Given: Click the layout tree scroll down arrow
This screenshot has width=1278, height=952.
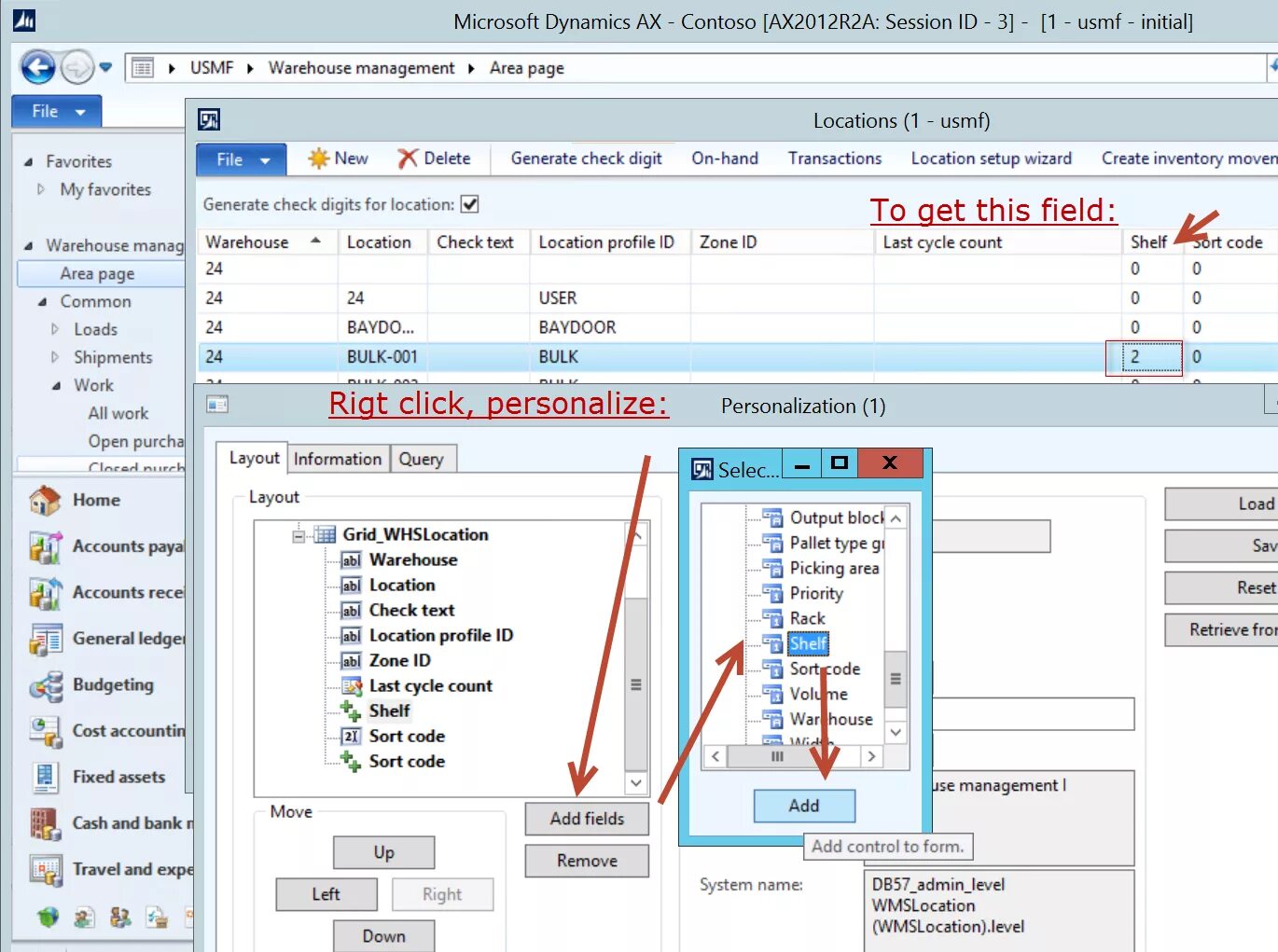Looking at the screenshot, I should pos(636,783).
